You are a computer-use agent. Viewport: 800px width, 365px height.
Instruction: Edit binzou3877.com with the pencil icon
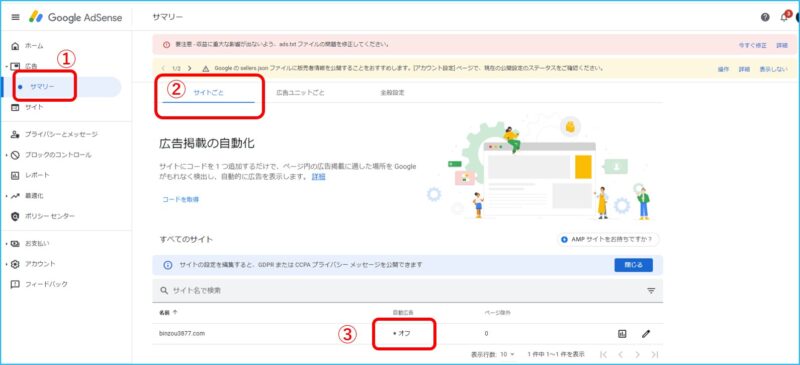coord(646,334)
